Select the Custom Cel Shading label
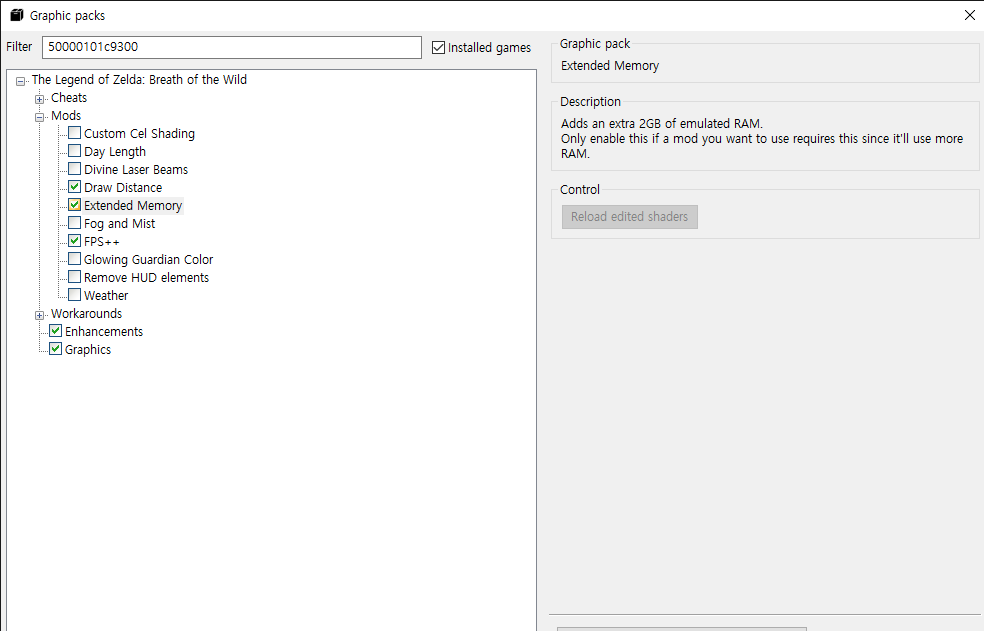The height and width of the screenshot is (631, 984). tap(139, 134)
